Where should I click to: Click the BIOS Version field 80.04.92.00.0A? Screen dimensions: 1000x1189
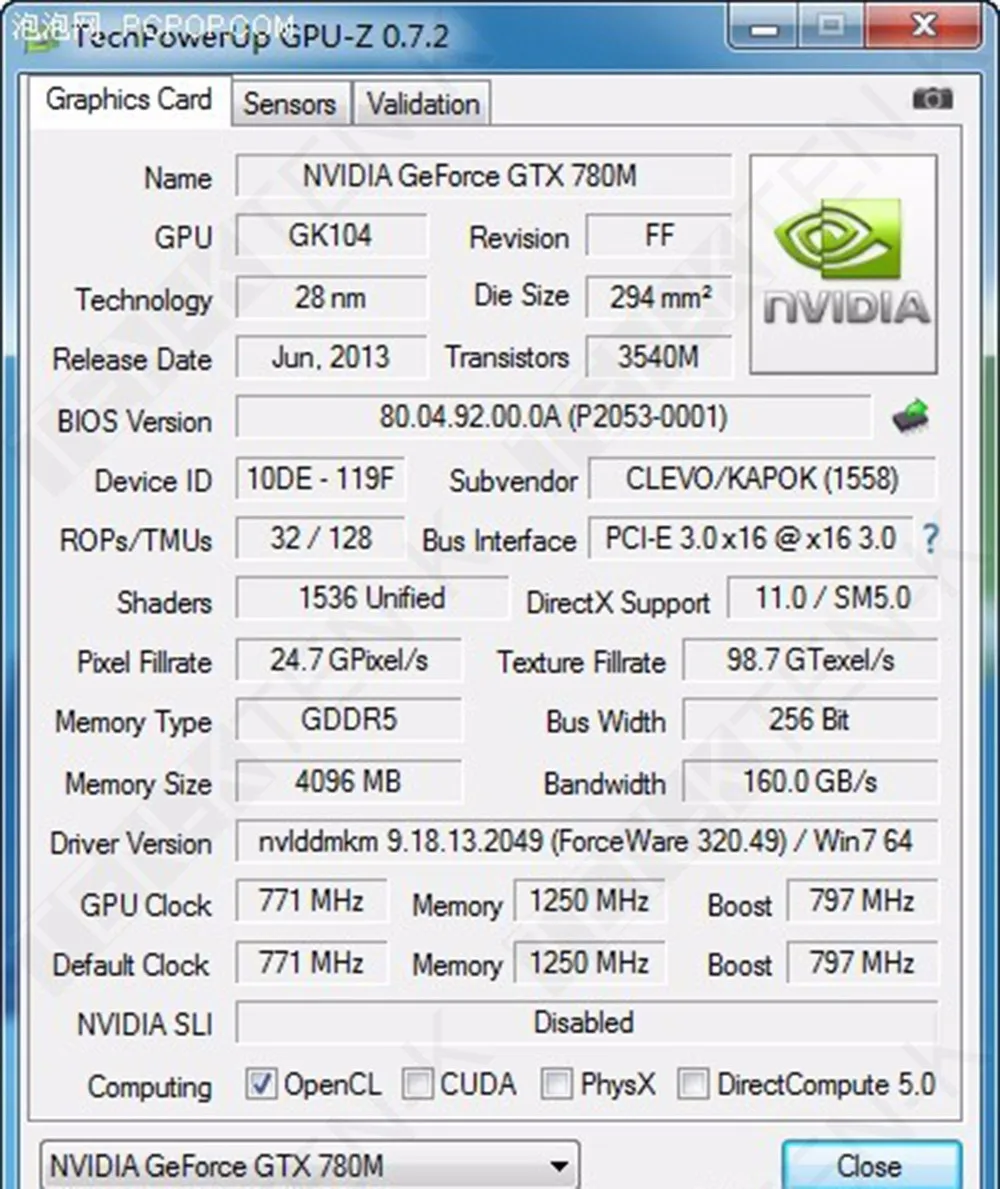(x=553, y=417)
